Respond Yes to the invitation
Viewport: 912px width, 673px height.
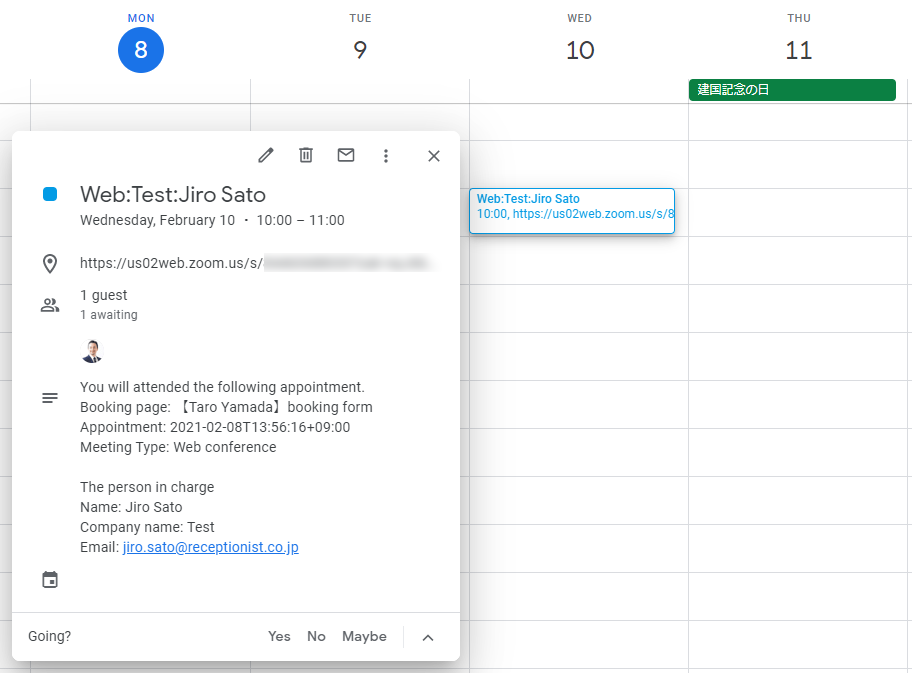(x=279, y=636)
